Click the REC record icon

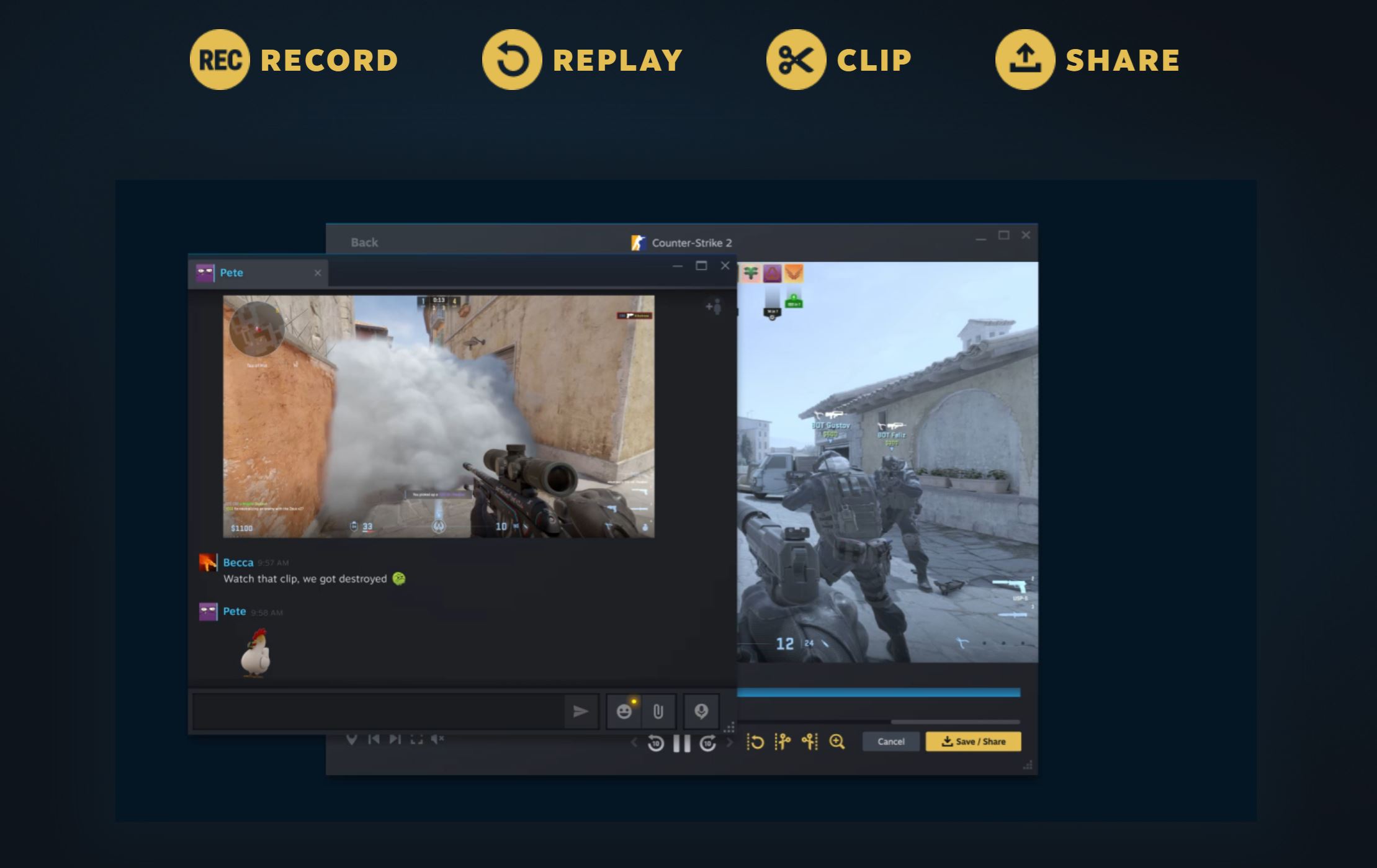point(220,60)
